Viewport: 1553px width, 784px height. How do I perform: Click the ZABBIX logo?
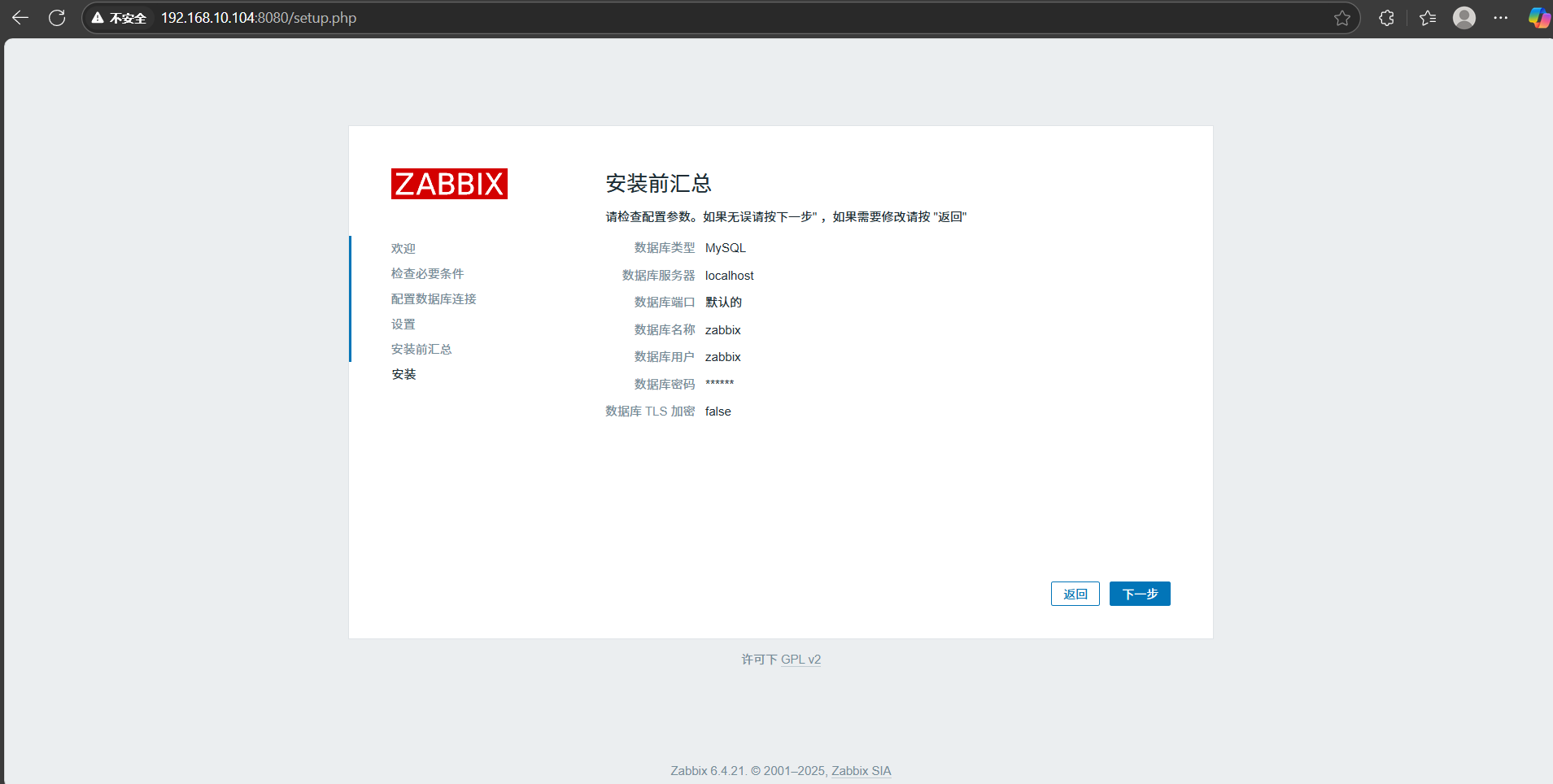coord(449,184)
